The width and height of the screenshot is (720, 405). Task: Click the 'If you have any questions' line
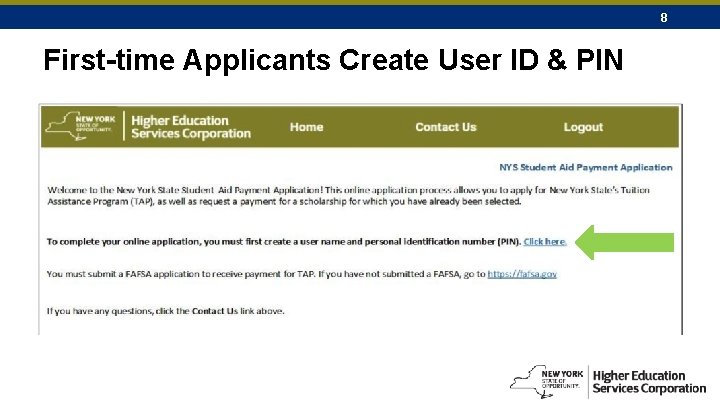click(x=165, y=311)
